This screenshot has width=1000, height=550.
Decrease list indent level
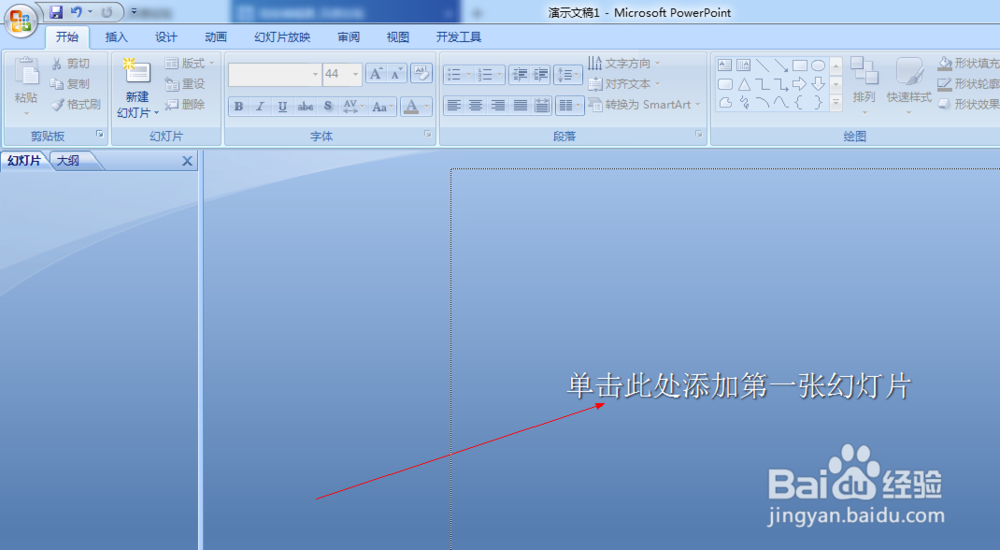coord(519,75)
